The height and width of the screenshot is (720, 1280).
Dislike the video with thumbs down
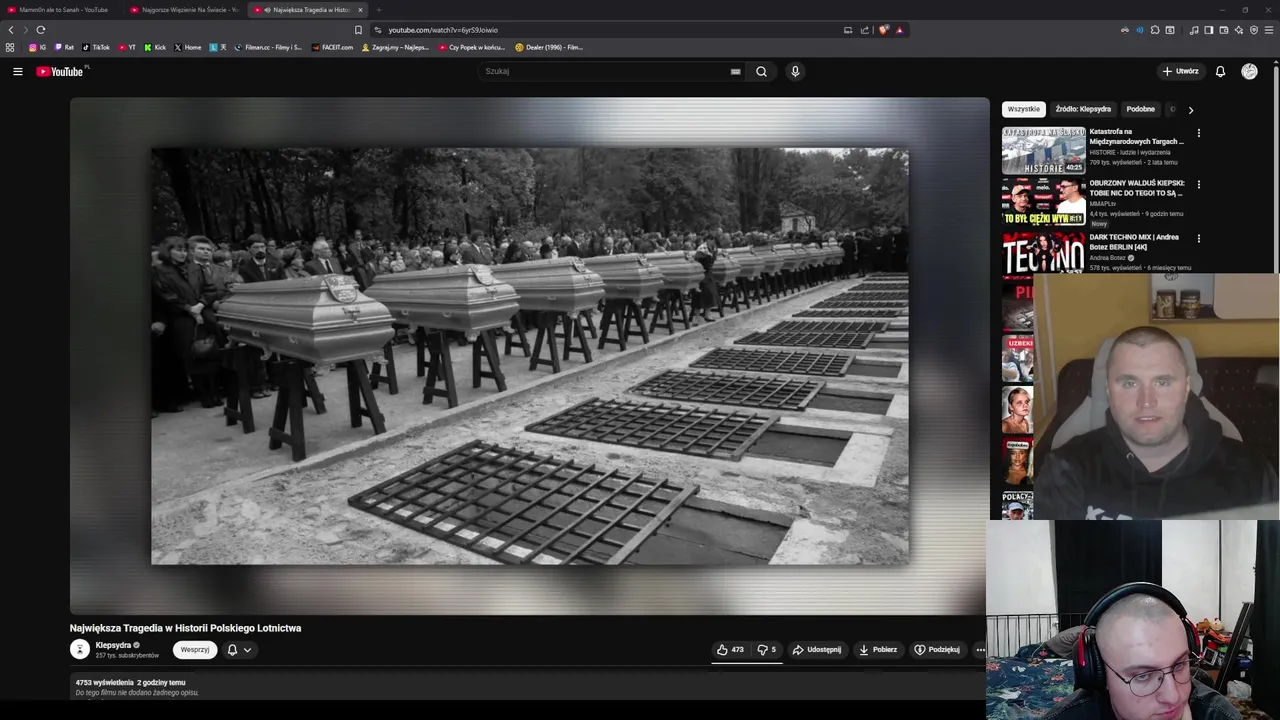coord(767,649)
